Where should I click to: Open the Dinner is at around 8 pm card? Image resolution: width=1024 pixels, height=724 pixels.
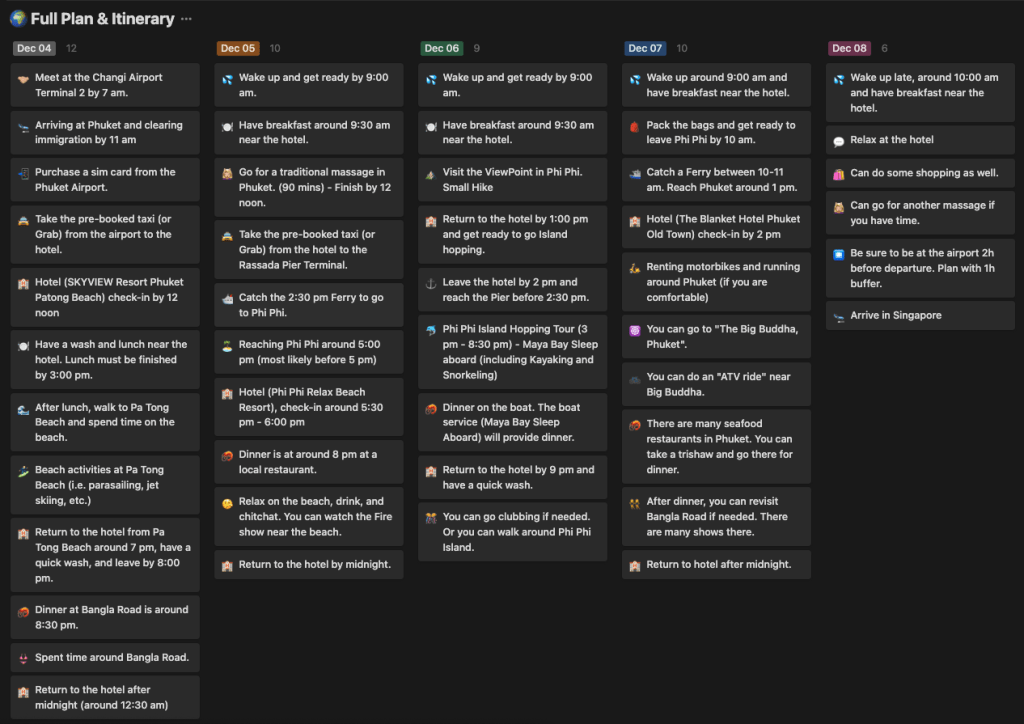309,462
